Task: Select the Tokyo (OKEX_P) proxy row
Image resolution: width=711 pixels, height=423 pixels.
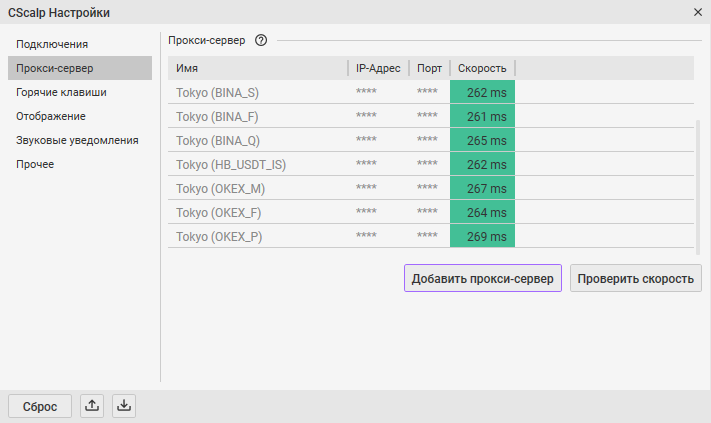Action: [431, 236]
